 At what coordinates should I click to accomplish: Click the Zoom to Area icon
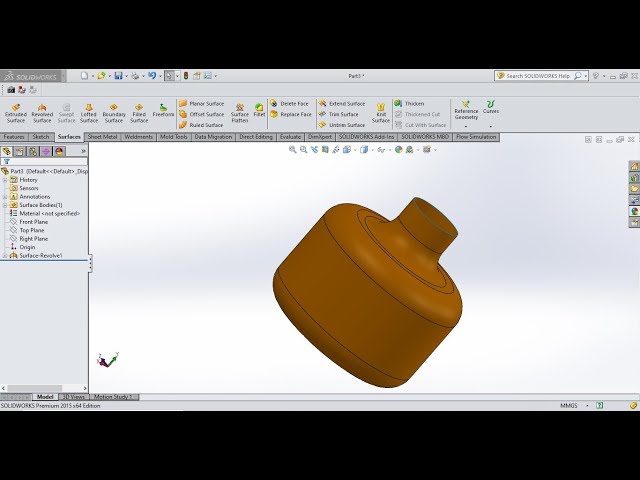point(303,150)
